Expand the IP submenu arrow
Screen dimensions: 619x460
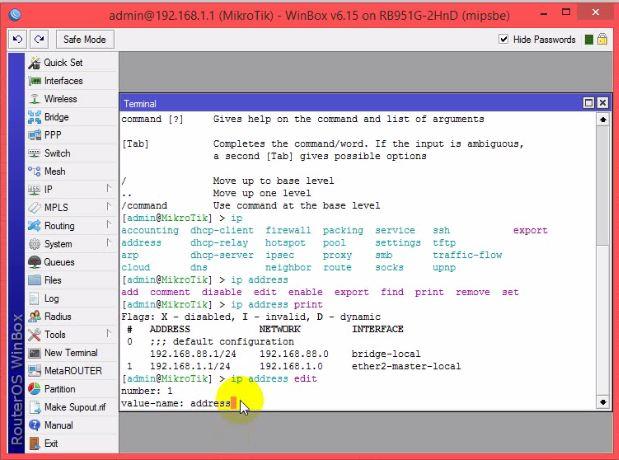[109, 189]
